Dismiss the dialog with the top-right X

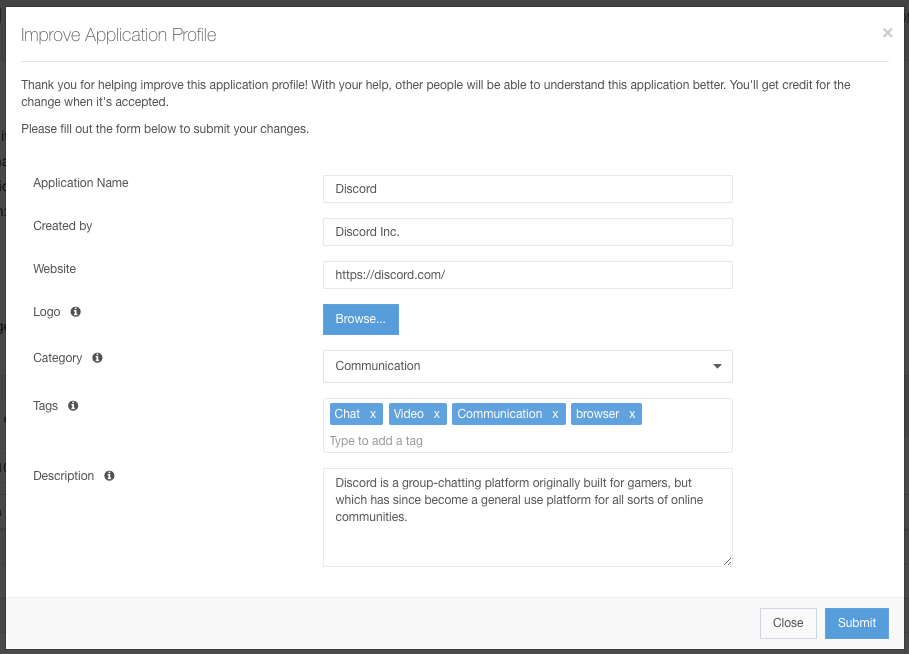pyautogui.click(x=887, y=32)
